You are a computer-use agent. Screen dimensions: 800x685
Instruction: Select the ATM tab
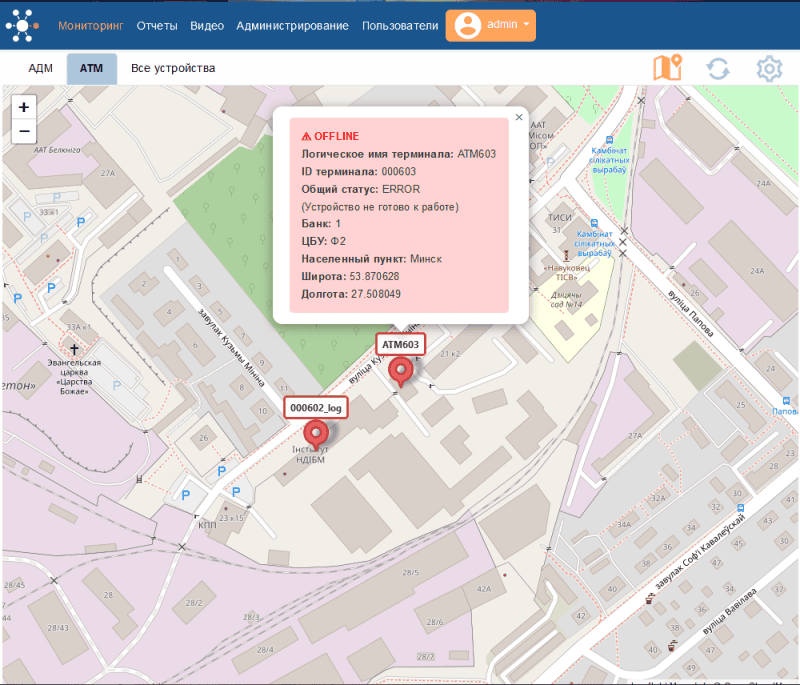(x=92, y=68)
